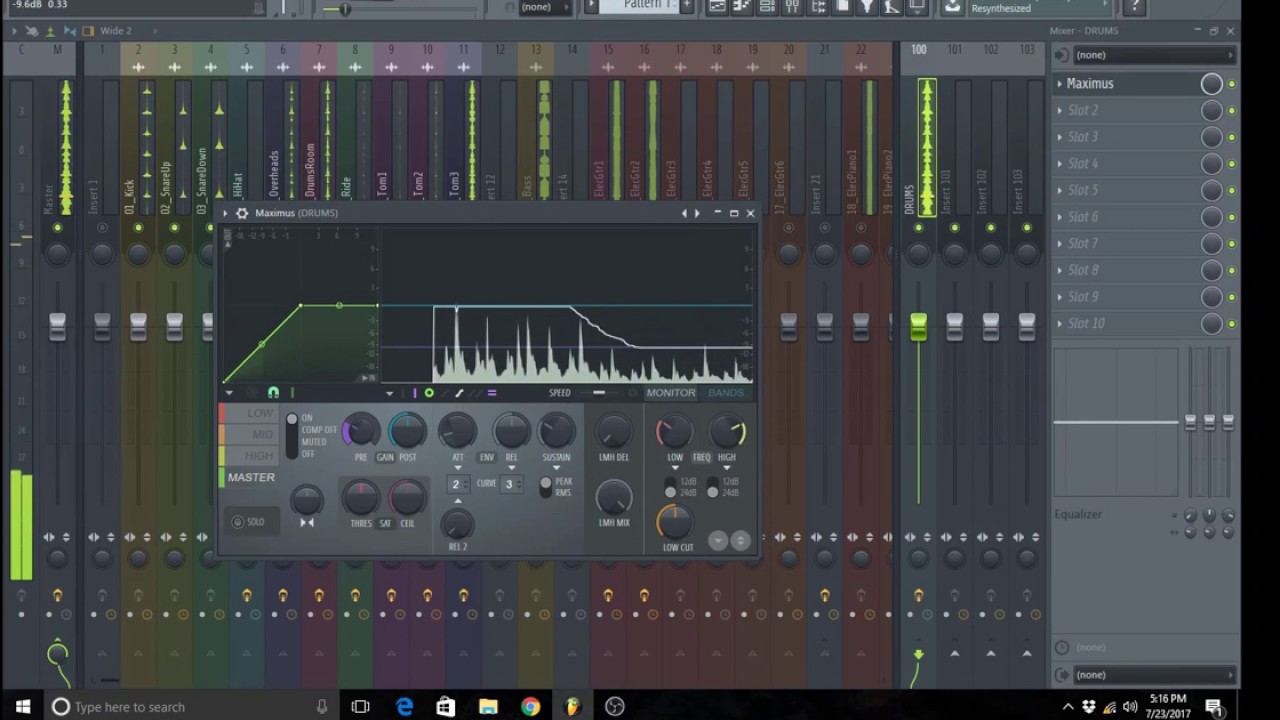Select the LOW band tab in Maximus

pos(248,413)
